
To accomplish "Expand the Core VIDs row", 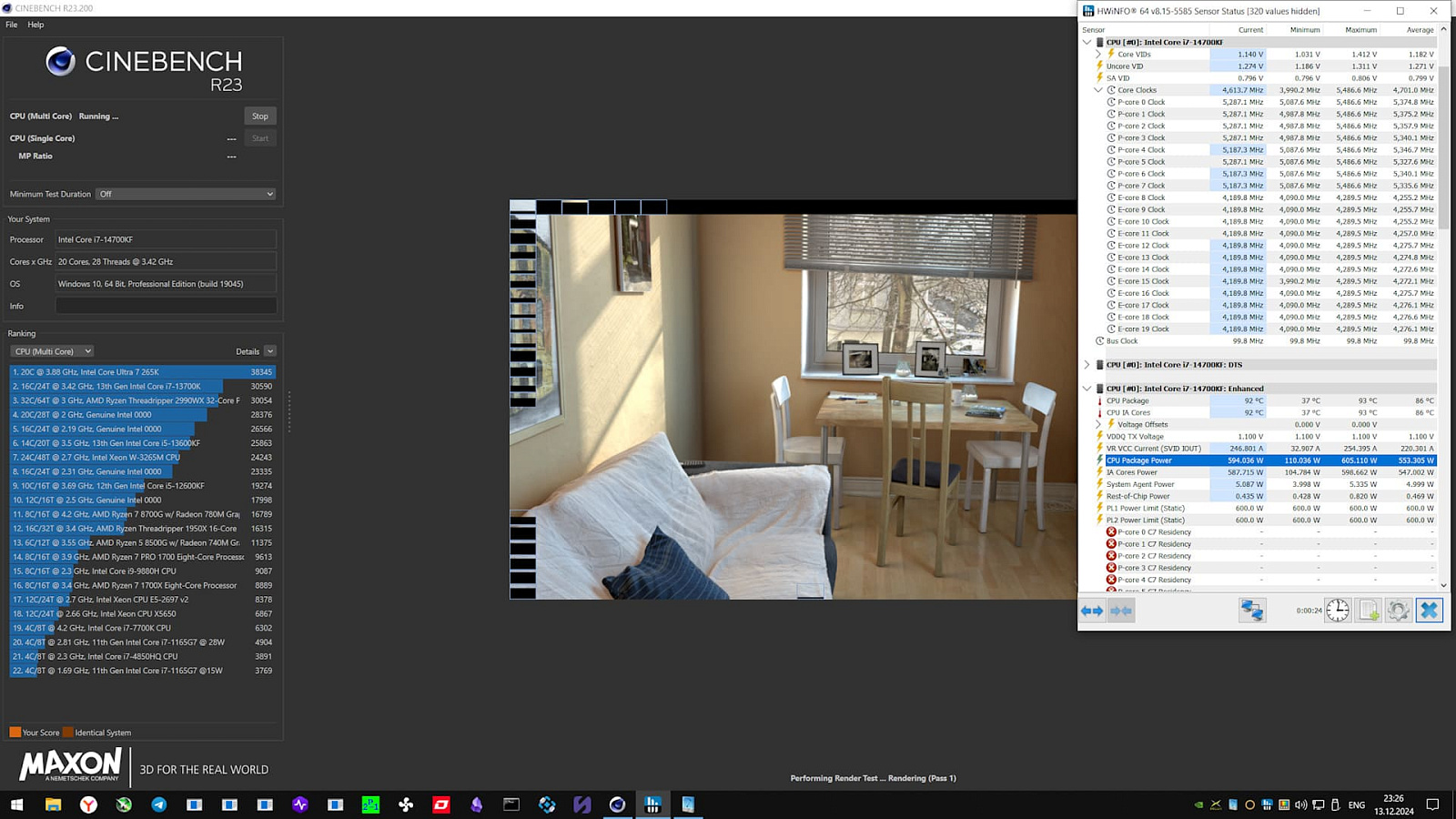I will pos(1098,55).
